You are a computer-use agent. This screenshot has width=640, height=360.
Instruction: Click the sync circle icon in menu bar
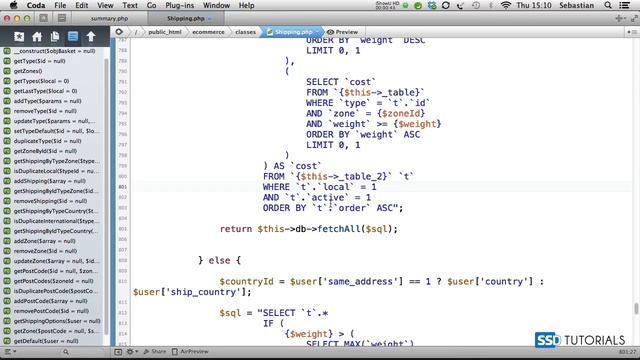coord(446,5)
